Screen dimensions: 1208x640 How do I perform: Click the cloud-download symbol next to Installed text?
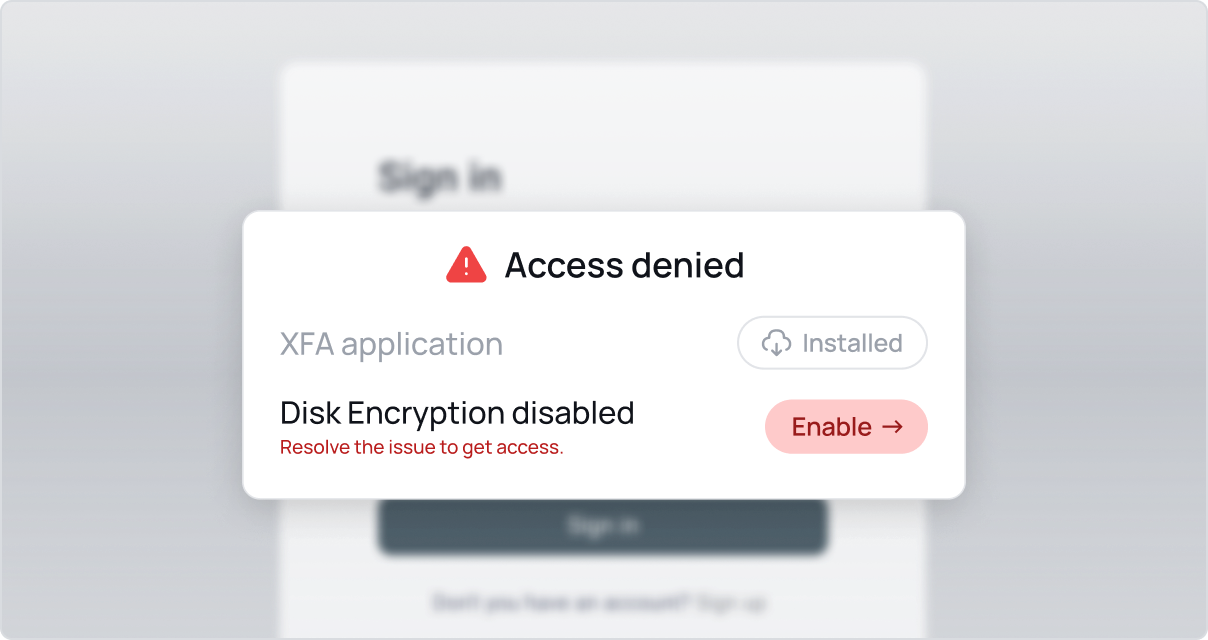pos(777,343)
